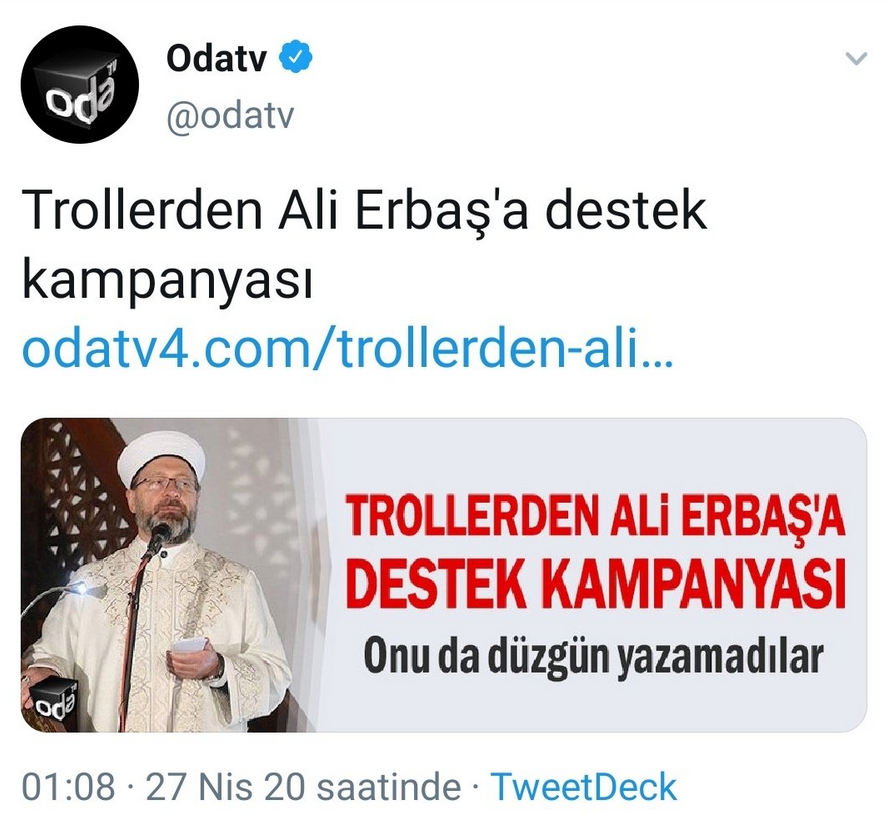Open the Odatv display name

pyautogui.click(x=216, y=58)
